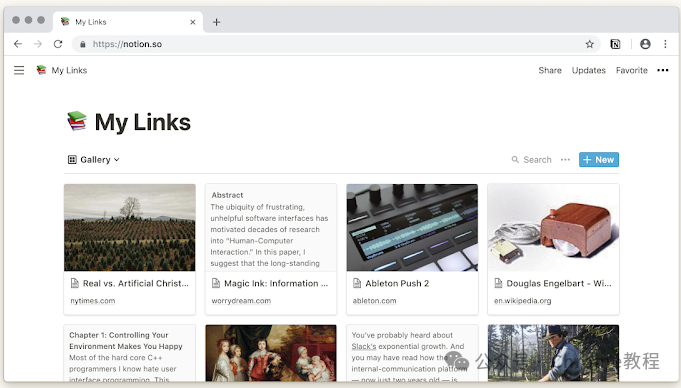Click Favorite to favorite this page
This screenshot has width=681, height=388.
coord(631,70)
